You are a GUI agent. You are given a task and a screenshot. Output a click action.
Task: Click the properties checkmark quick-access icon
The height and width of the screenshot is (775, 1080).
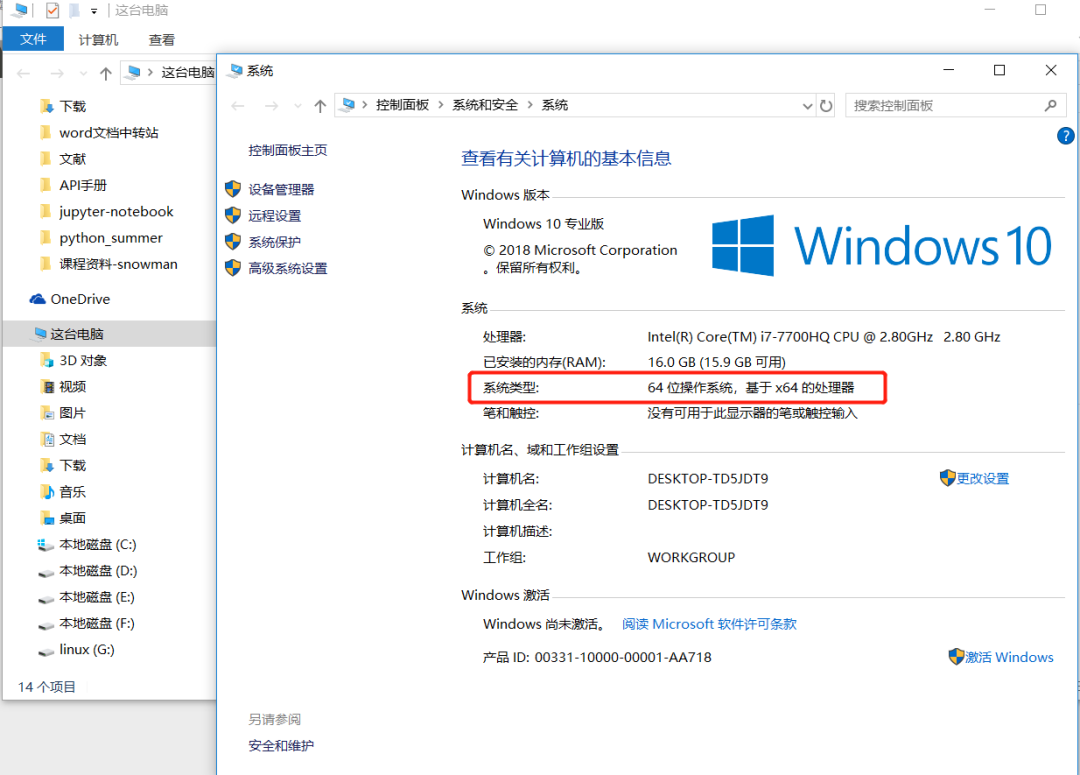click(52, 10)
